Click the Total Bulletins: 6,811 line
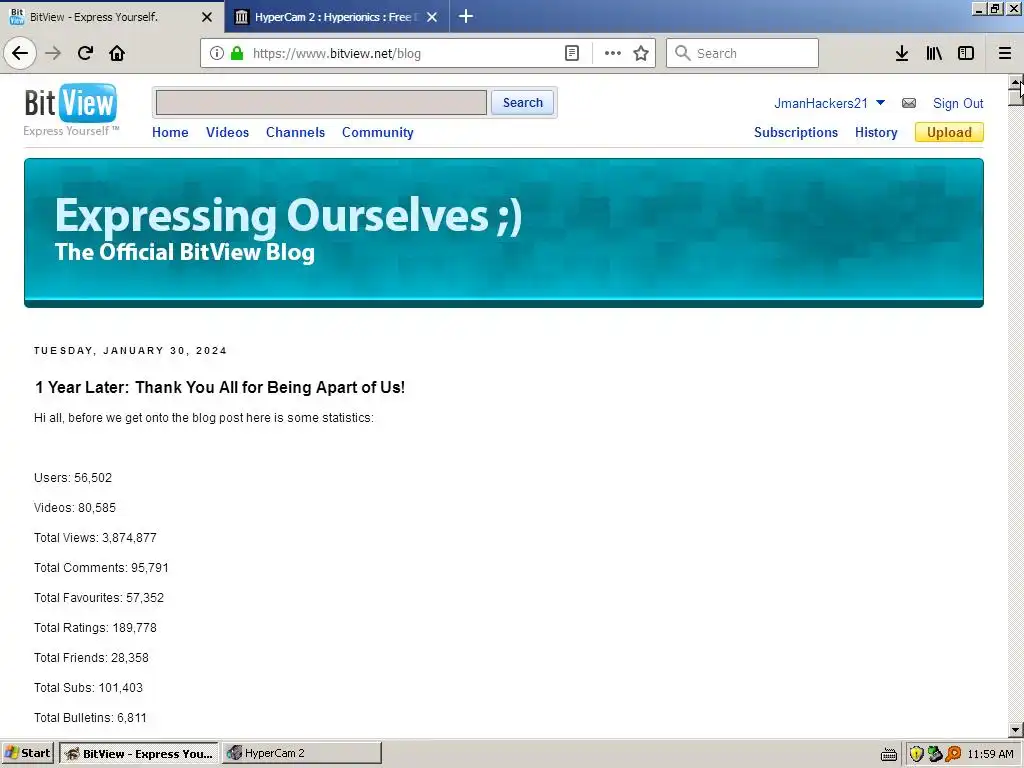1024x768 pixels. click(x=90, y=718)
